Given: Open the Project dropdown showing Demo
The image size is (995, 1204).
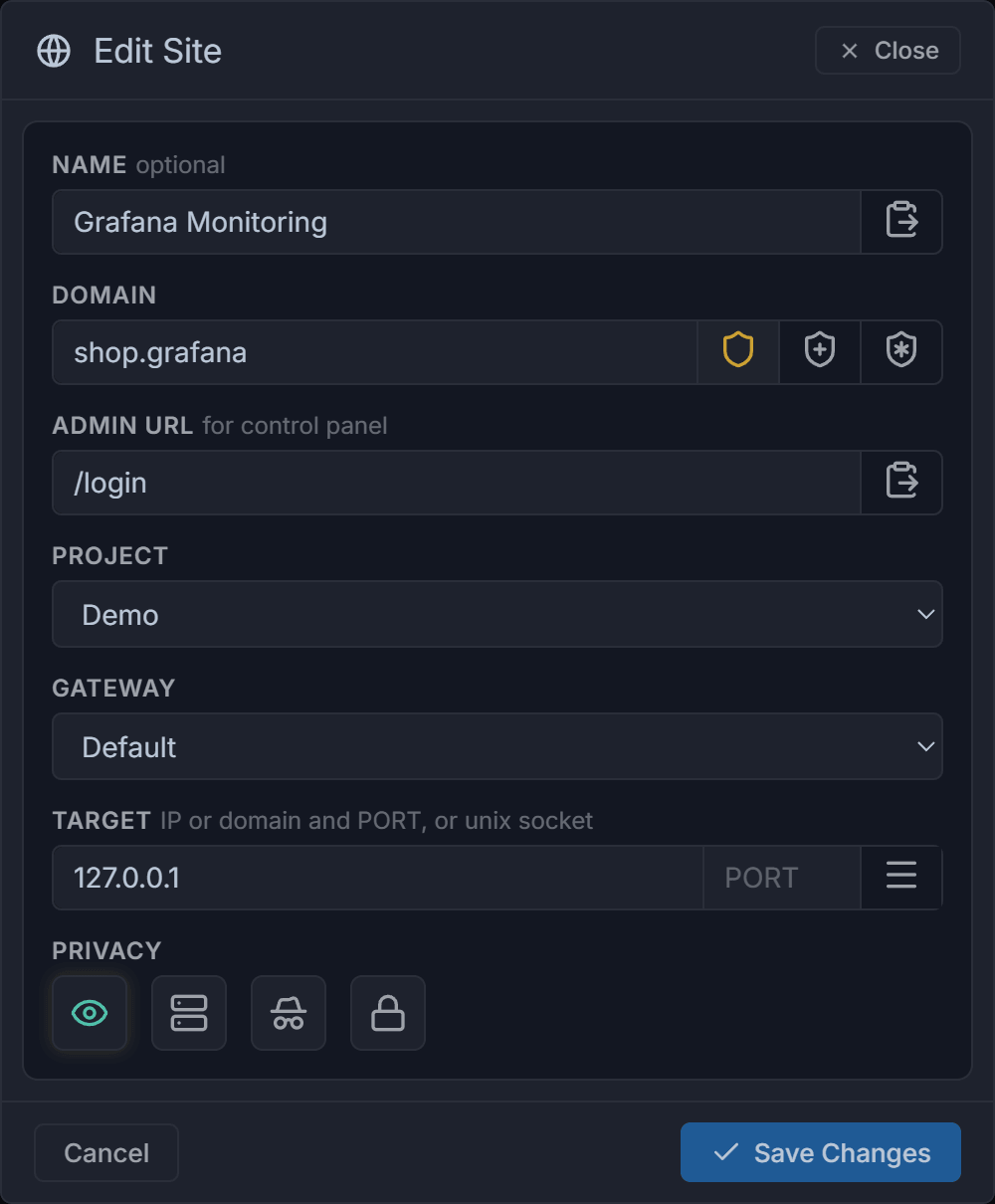Looking at the screenshot, I should (x=497, y=614).
